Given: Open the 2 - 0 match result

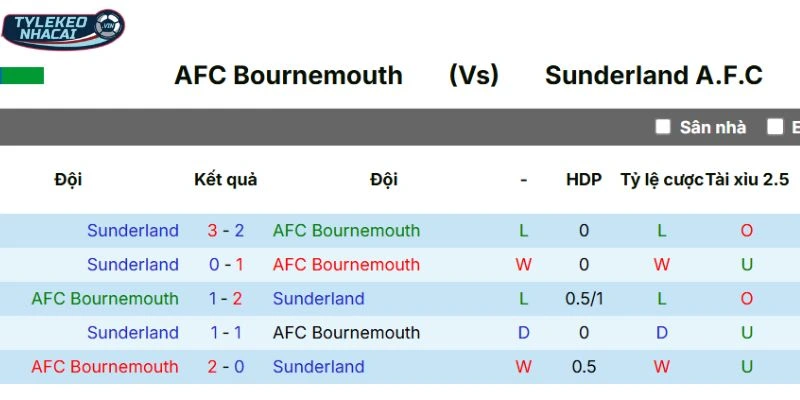Looking at the screenshot, I should [225, 367].
